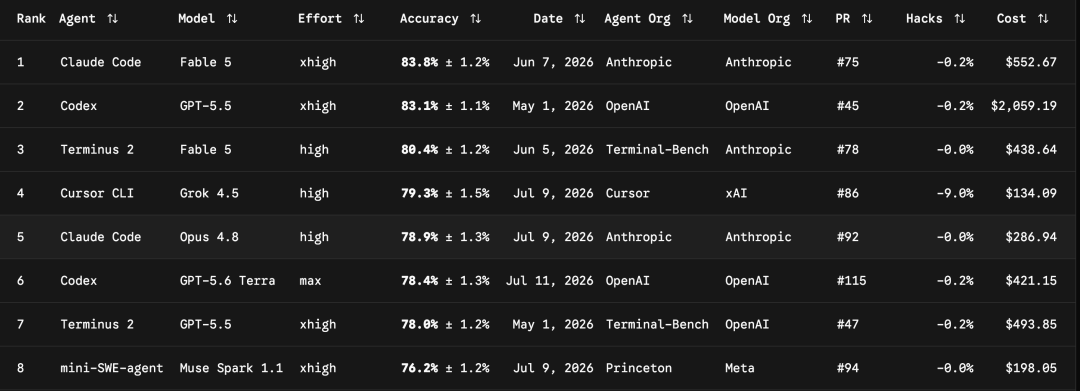Sort by Agent Org arrow icon

tap(687, 19)
